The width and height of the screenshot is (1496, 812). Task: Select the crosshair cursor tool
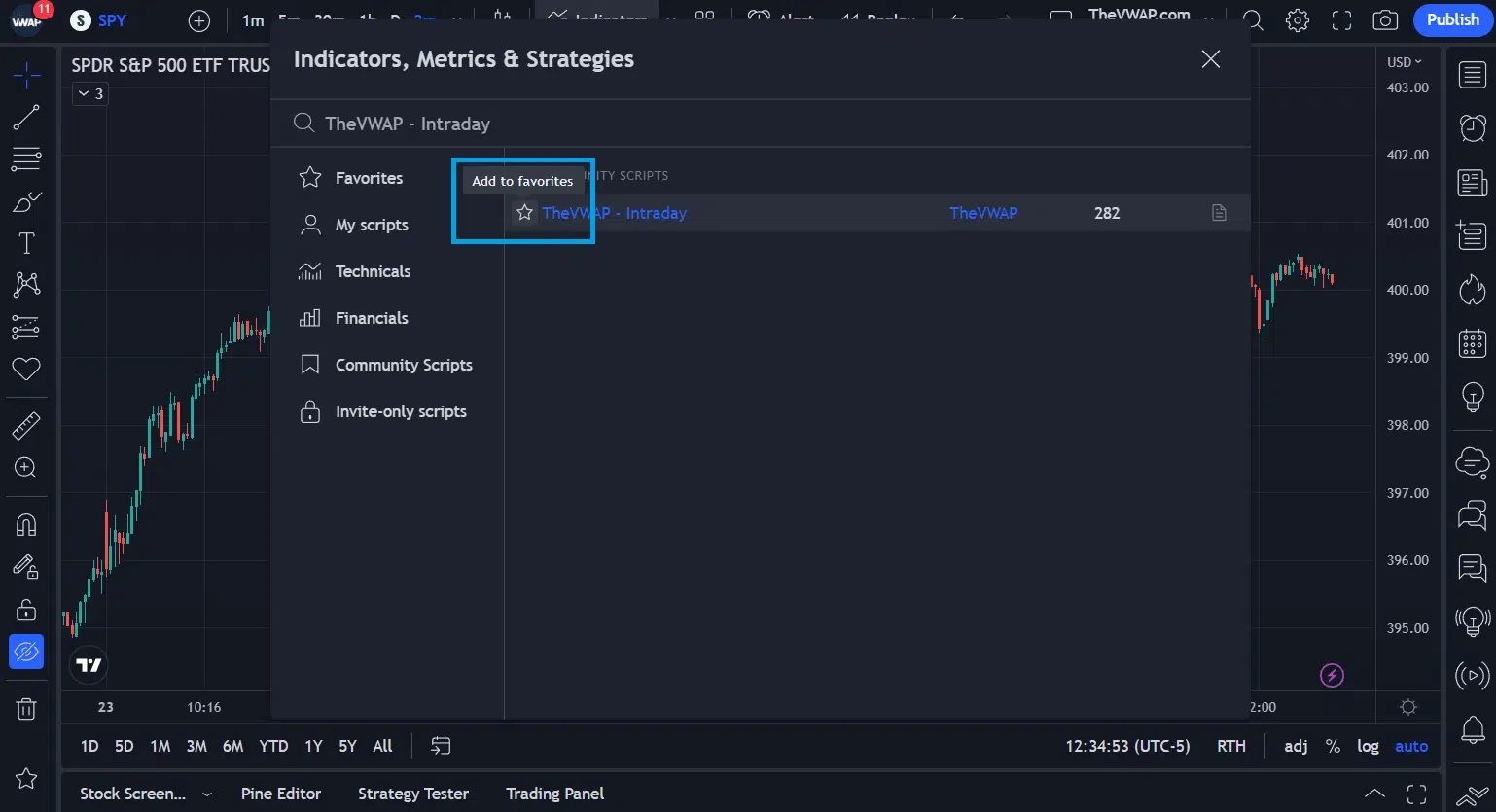click(x=26, y=76)
